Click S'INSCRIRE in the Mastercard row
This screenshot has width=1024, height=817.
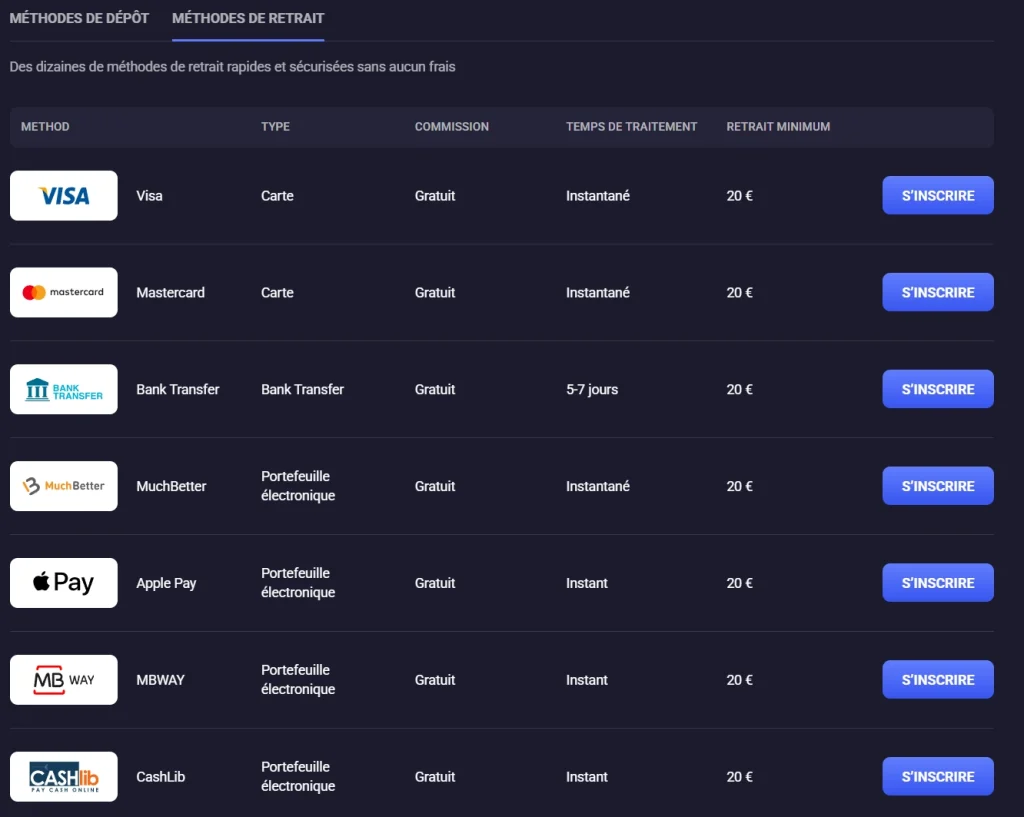click(938, 292)
